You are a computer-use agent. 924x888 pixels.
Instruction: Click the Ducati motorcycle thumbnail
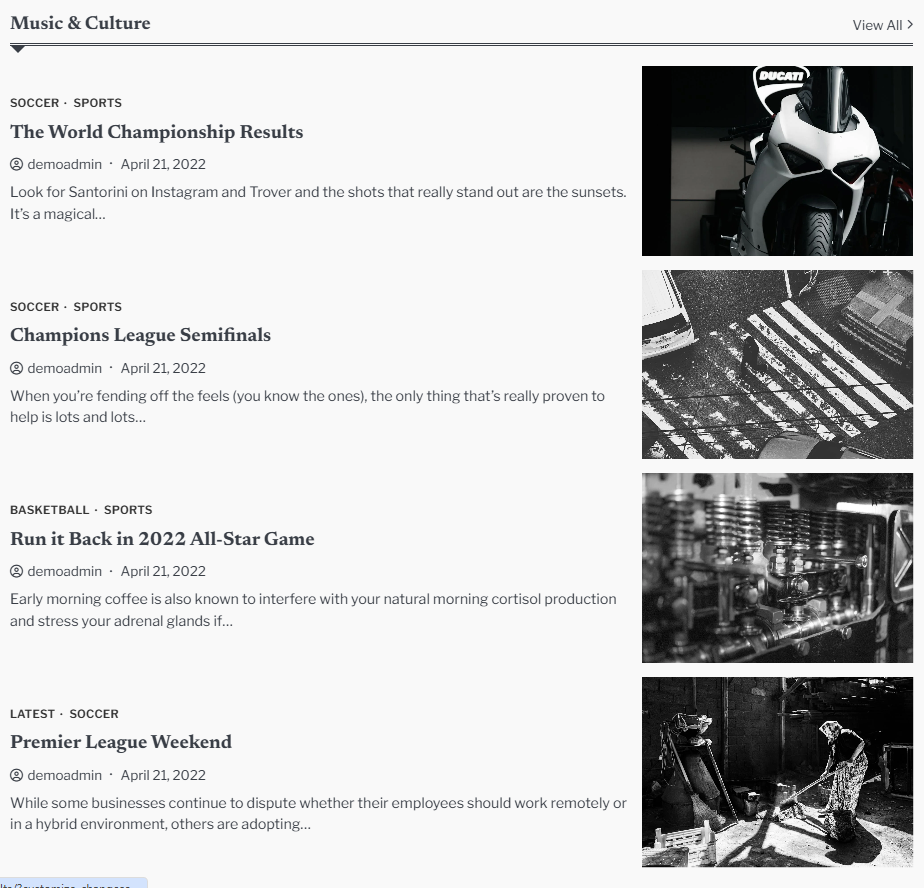(x=777, y=161)
